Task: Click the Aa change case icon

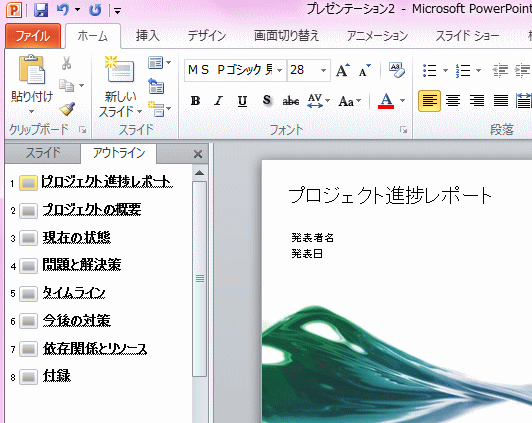Action: click(x=346, y=101)
